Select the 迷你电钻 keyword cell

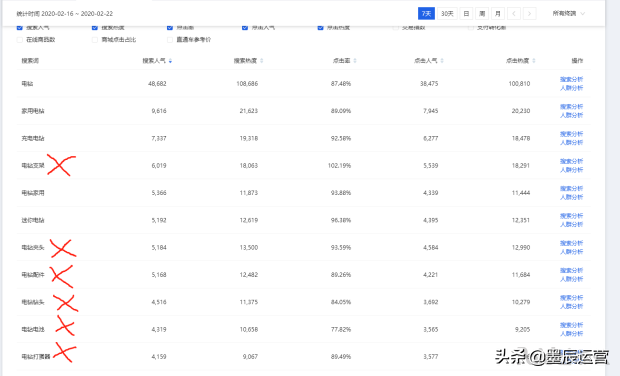pos(33,220)
